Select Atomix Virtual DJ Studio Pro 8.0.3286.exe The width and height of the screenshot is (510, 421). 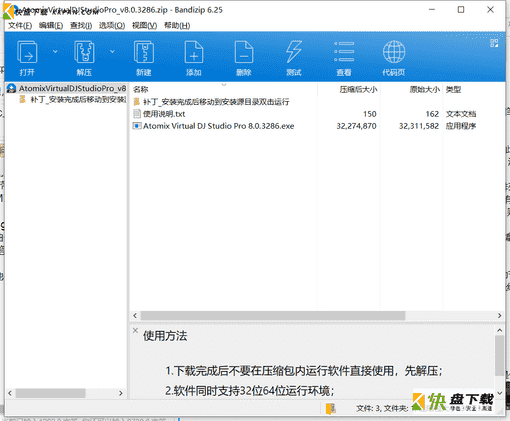[x=219, y=126]
